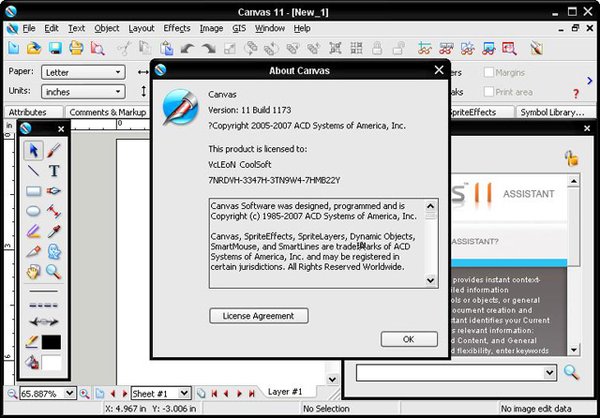Click the License Agreement button

(259, 316)
